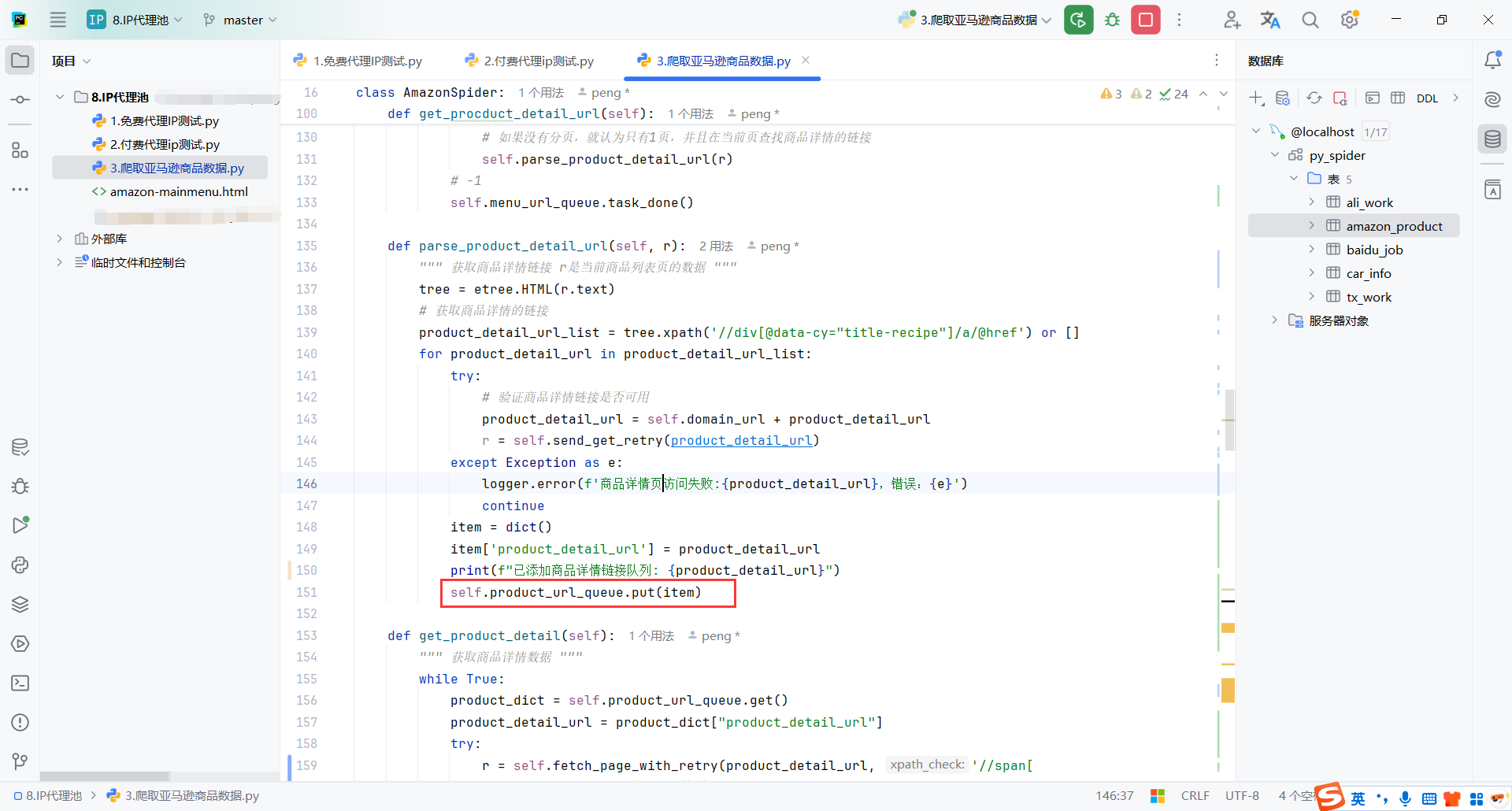
Task: Open the Debug tool window bug icon
Action: tap(20, 487)
